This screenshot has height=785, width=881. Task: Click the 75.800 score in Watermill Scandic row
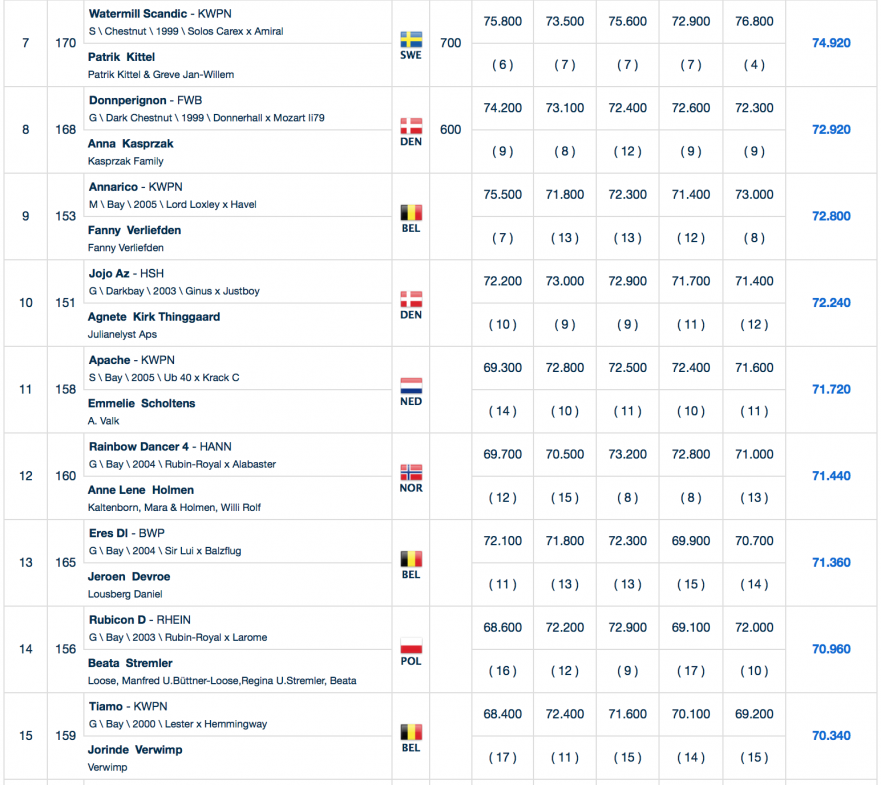click(x=502, y=21)
